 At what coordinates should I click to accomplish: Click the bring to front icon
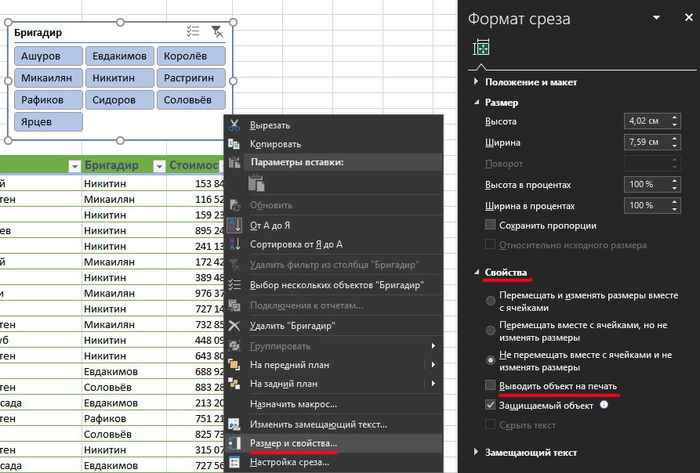coord(234,365)
